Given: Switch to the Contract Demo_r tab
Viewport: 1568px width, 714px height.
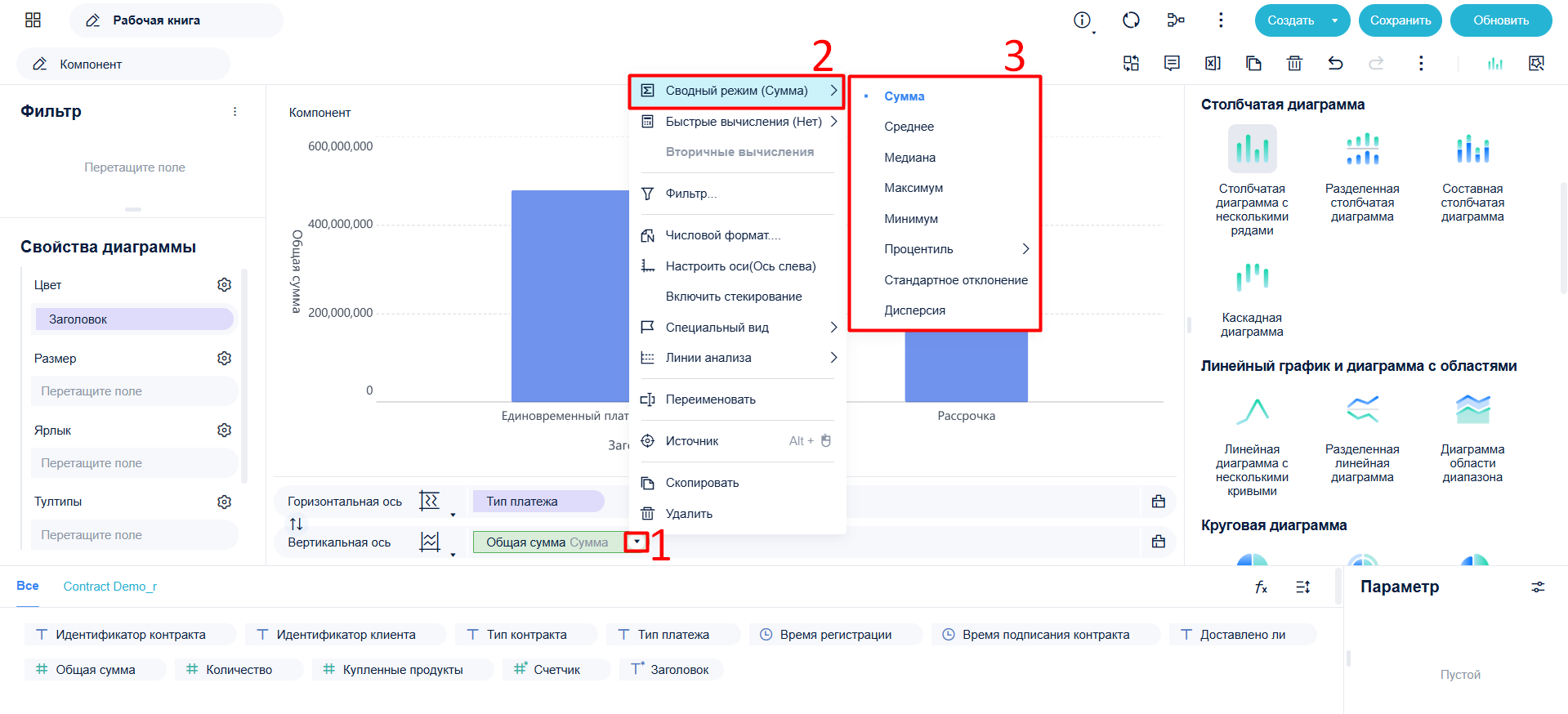Looking at the screenshot, I should (109, 587).
